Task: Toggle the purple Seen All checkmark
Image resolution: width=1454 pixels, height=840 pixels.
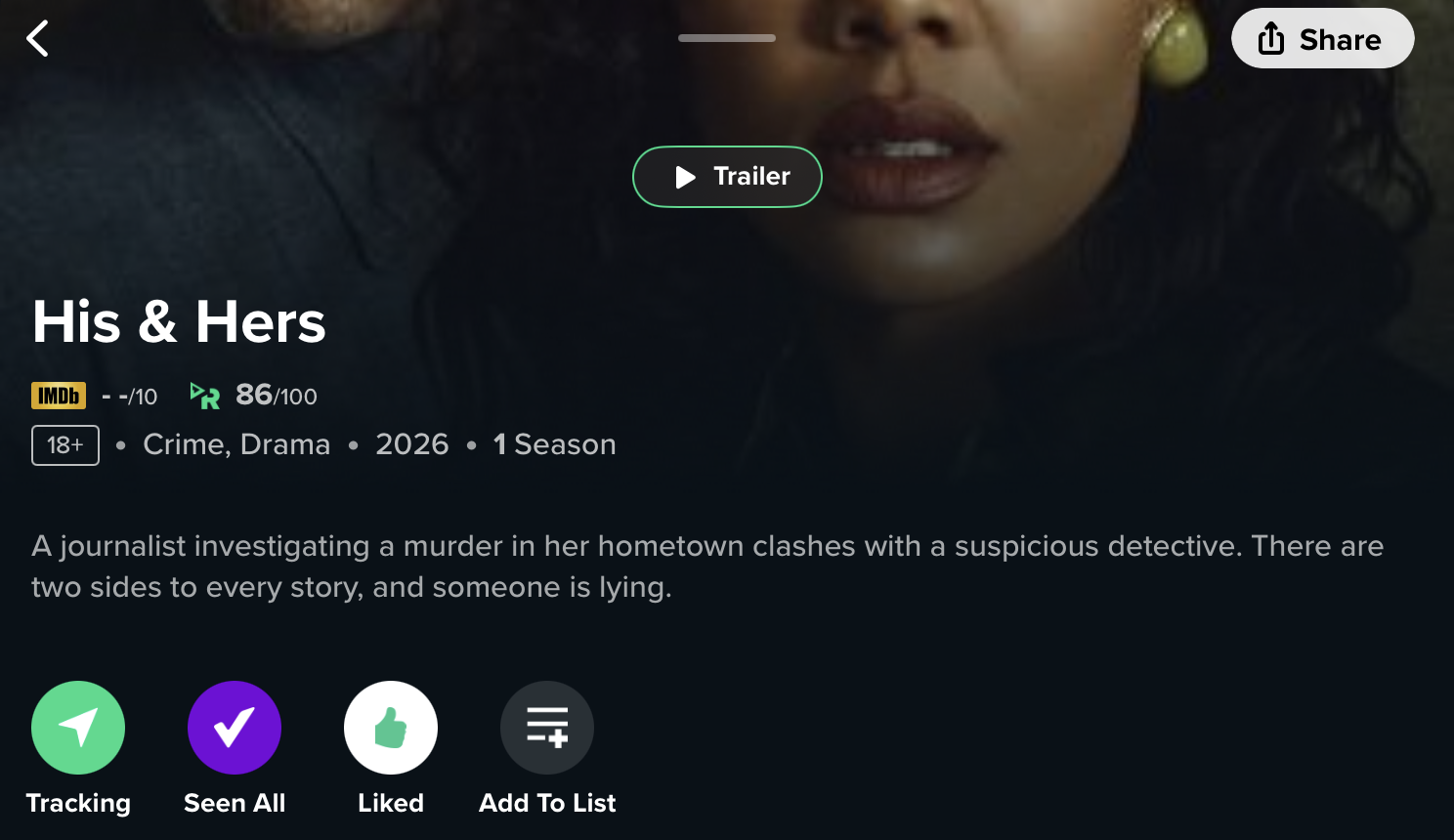Action: [x=235, y=728]
